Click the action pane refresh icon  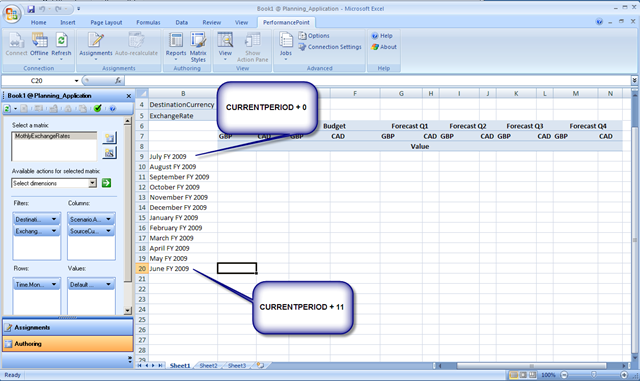7,108
